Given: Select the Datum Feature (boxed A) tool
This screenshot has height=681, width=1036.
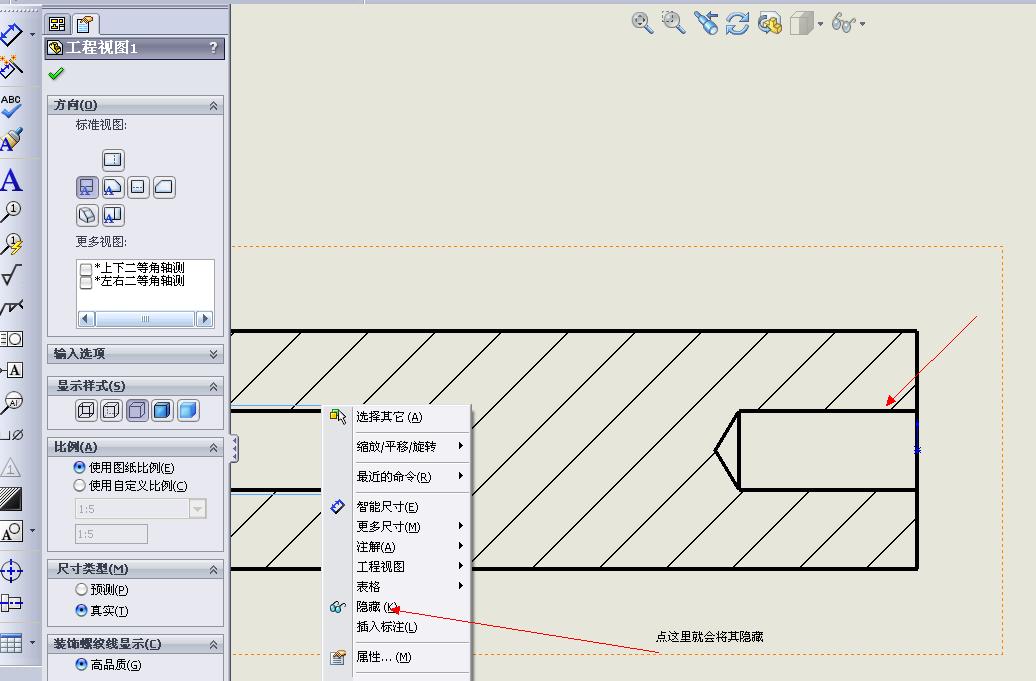Looking at the screenshot, I should click(x=13, y=370).
